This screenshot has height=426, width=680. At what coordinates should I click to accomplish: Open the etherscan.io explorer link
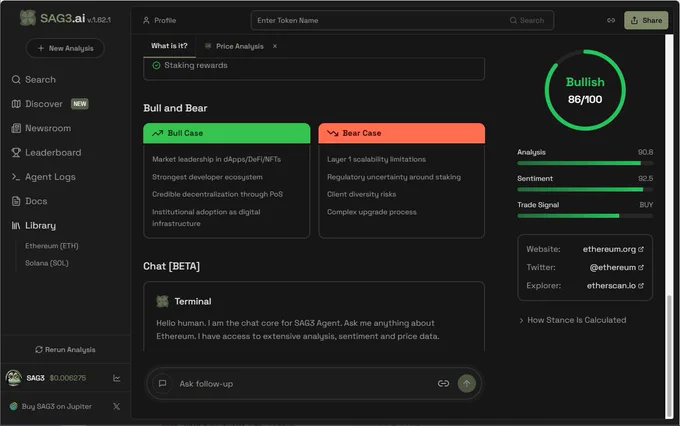615,285
